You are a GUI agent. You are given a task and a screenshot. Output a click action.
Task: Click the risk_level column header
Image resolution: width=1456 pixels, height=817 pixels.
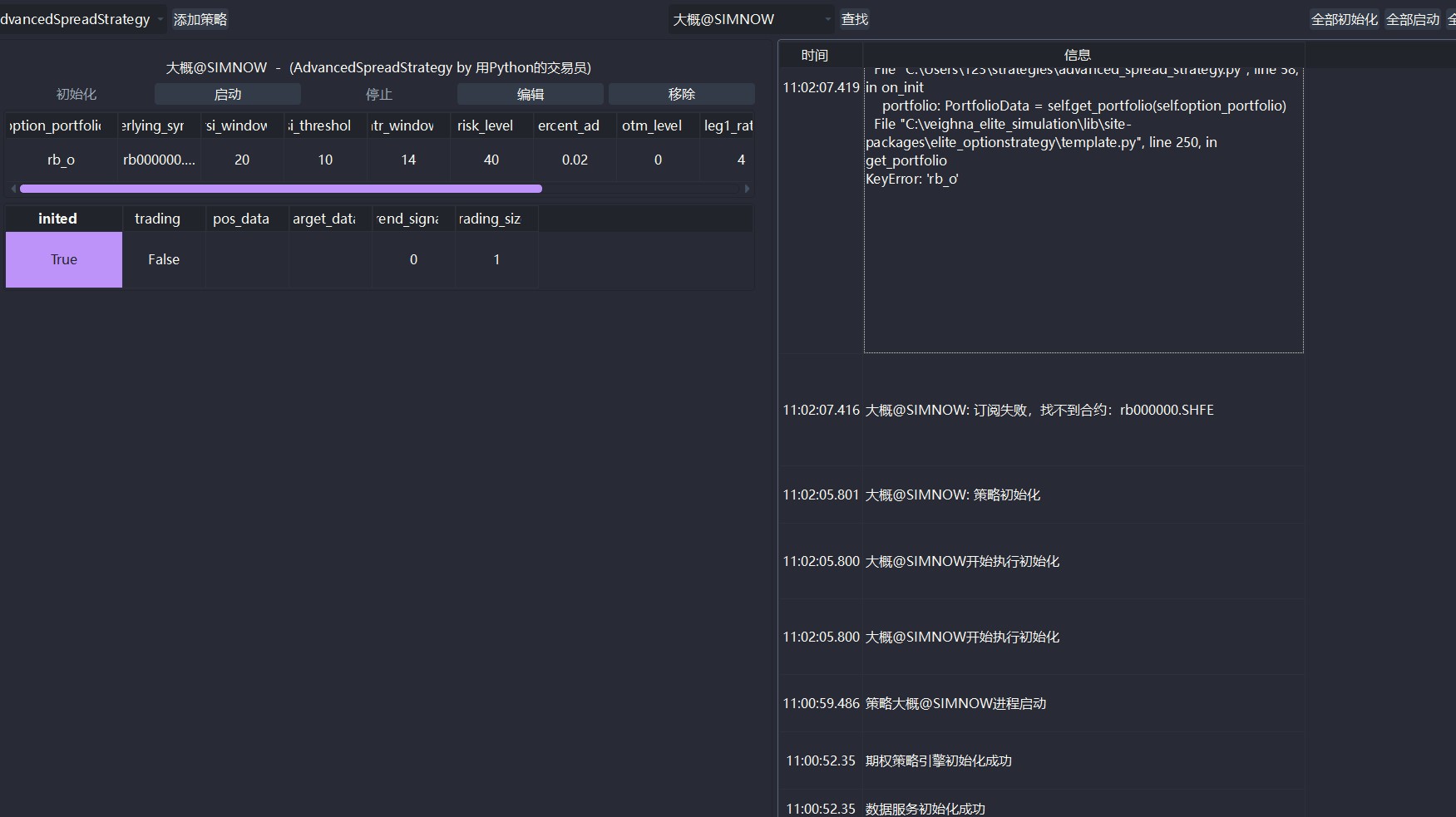[491, 126]
